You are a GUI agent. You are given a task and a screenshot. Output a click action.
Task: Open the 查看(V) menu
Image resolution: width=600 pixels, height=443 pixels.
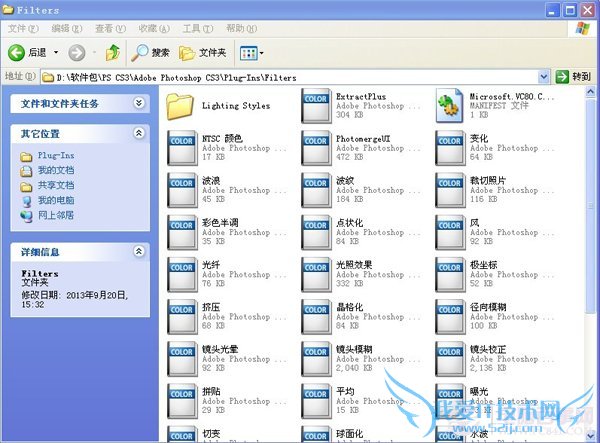pyautogui.click(x=111, y=28)
